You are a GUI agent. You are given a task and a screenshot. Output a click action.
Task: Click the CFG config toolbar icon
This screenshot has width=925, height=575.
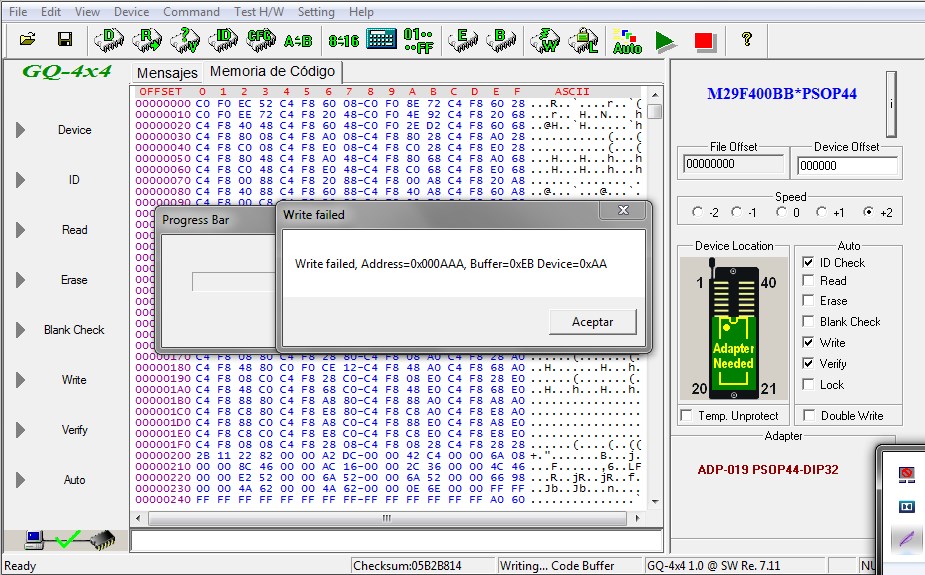pyautogui.click(x=260, y=40)
